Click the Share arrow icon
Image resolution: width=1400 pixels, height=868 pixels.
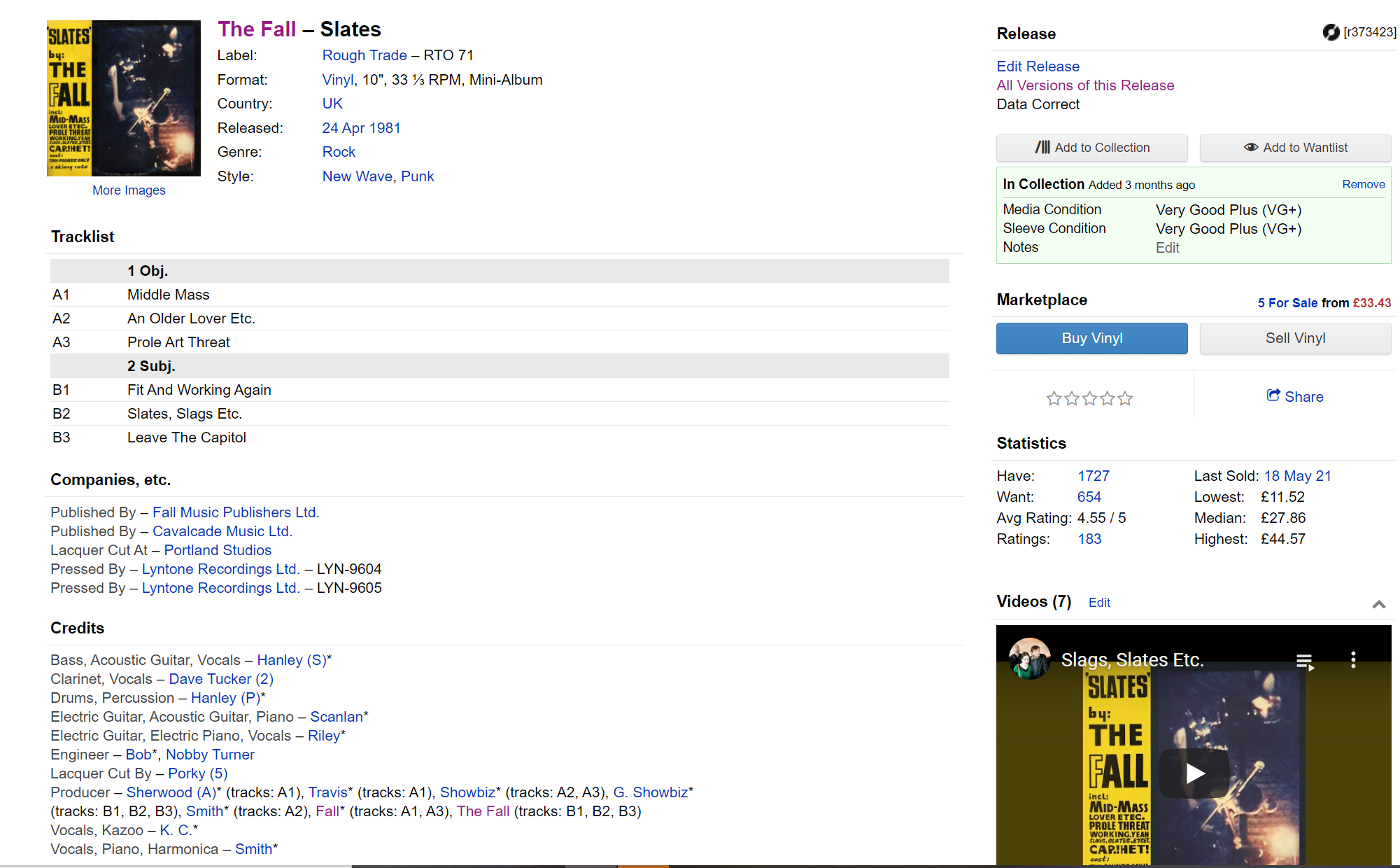[x=1273, y=395]
